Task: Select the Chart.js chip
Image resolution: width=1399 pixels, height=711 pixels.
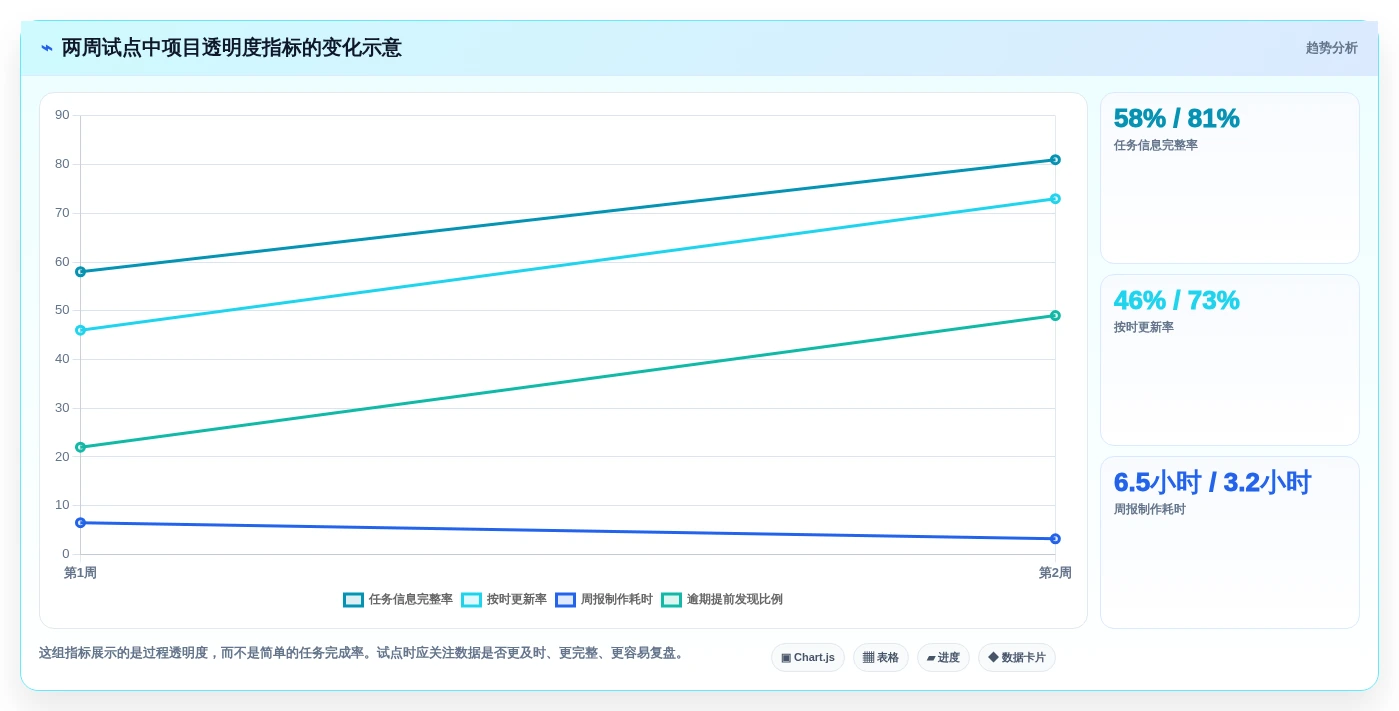Action: [x=807, y=657]
